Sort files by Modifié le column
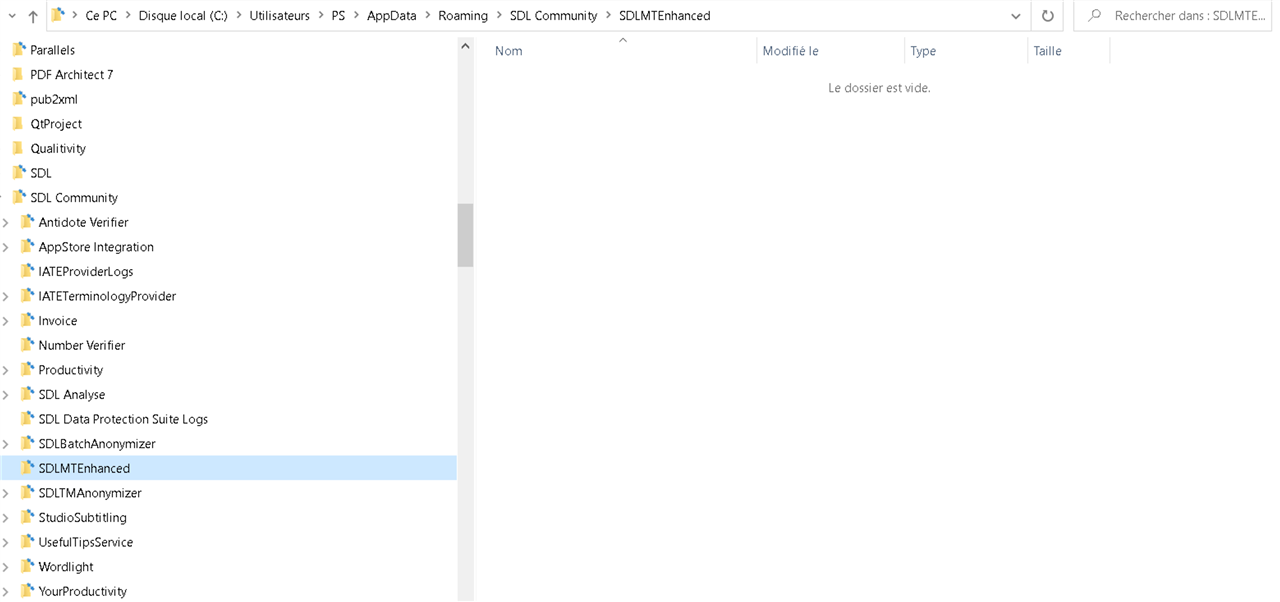The image size is (1280, 602). pos(790,51)
